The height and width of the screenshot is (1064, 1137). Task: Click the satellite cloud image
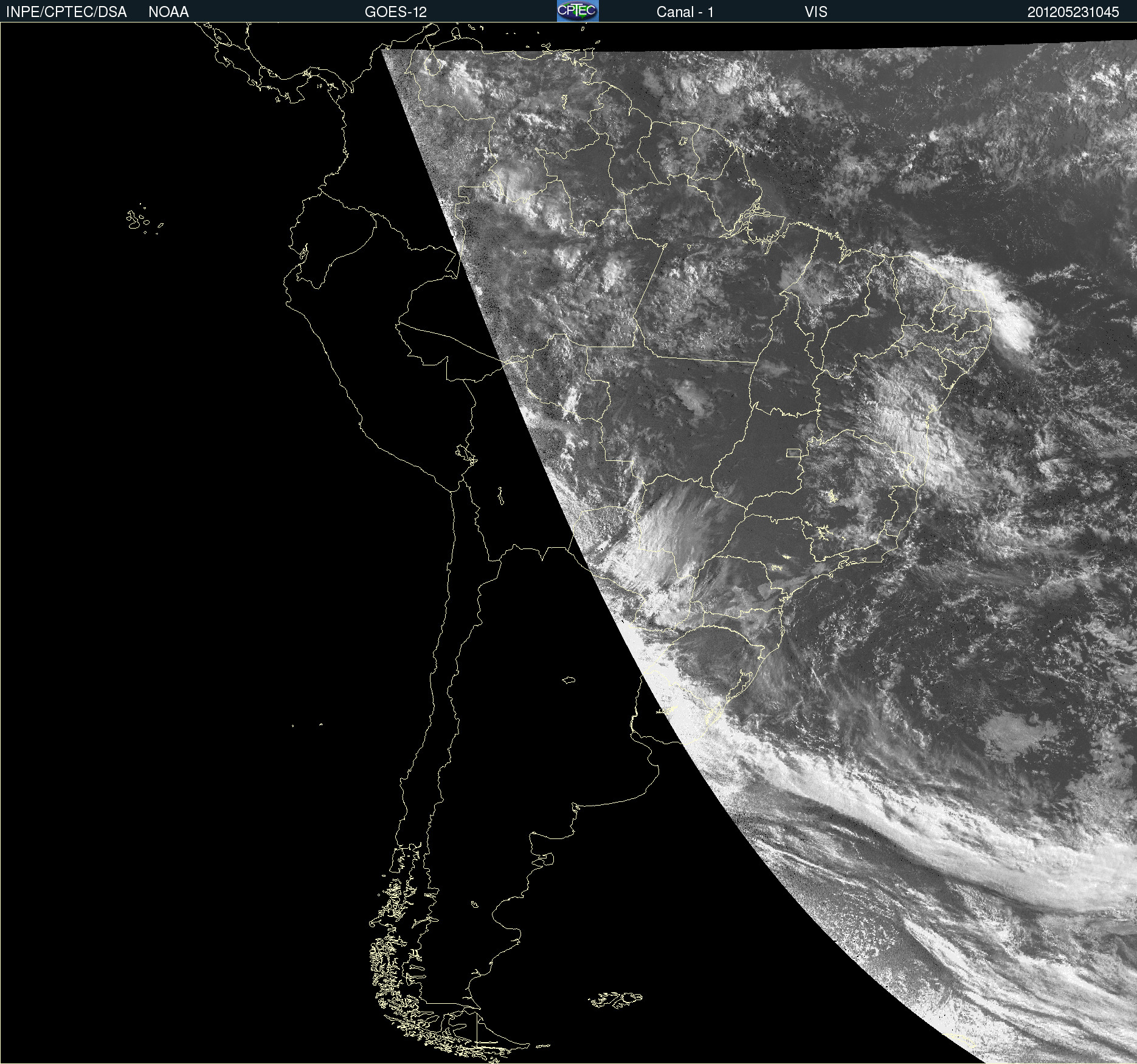[568, 543]
